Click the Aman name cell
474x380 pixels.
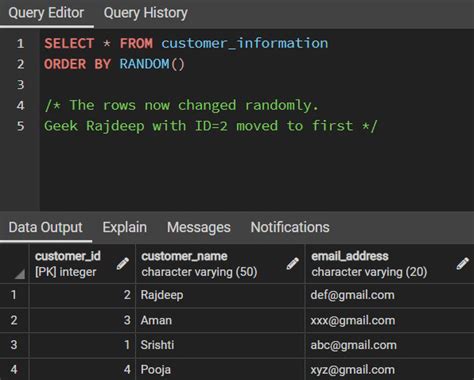[220, 320]
